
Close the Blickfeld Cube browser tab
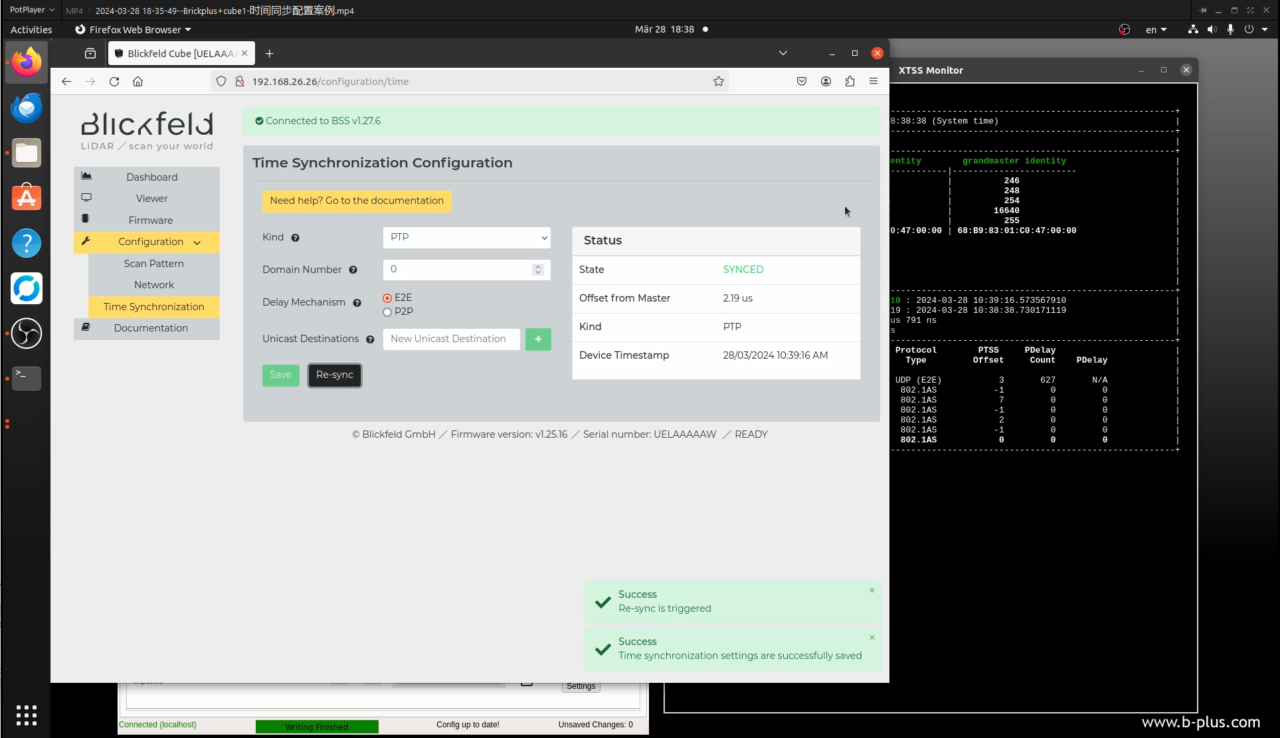pyautogui.click(x=245, y=53)
